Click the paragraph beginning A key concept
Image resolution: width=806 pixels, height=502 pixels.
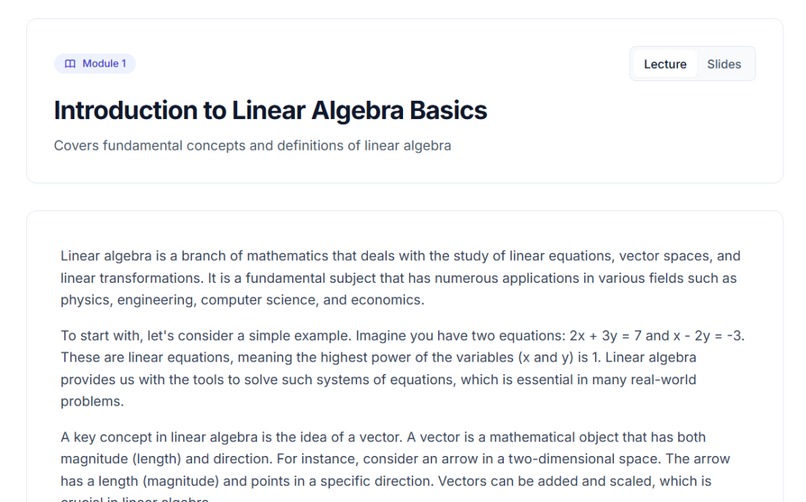pos(395,469)
